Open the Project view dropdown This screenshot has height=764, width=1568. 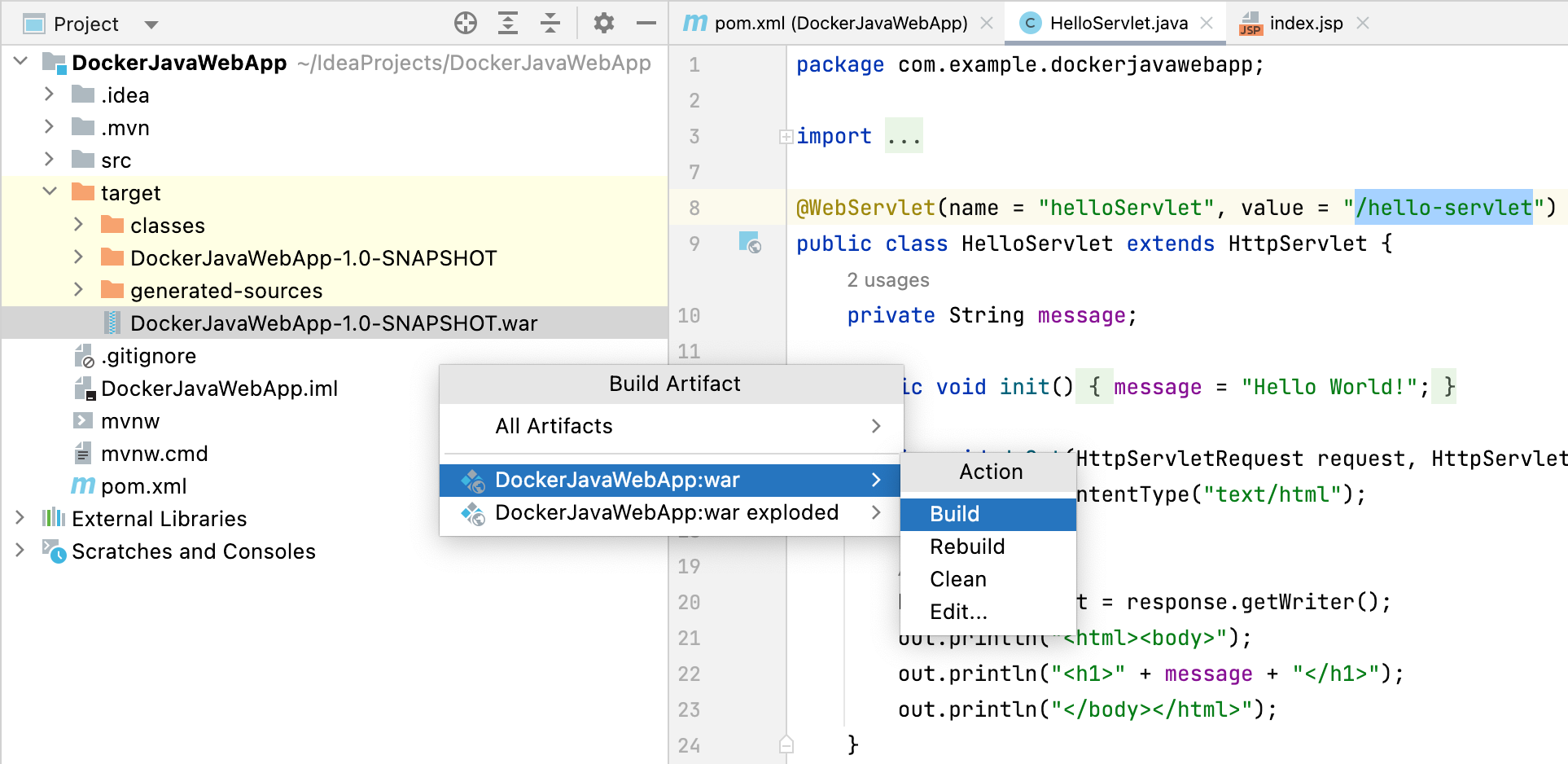[x=151, y=24]
